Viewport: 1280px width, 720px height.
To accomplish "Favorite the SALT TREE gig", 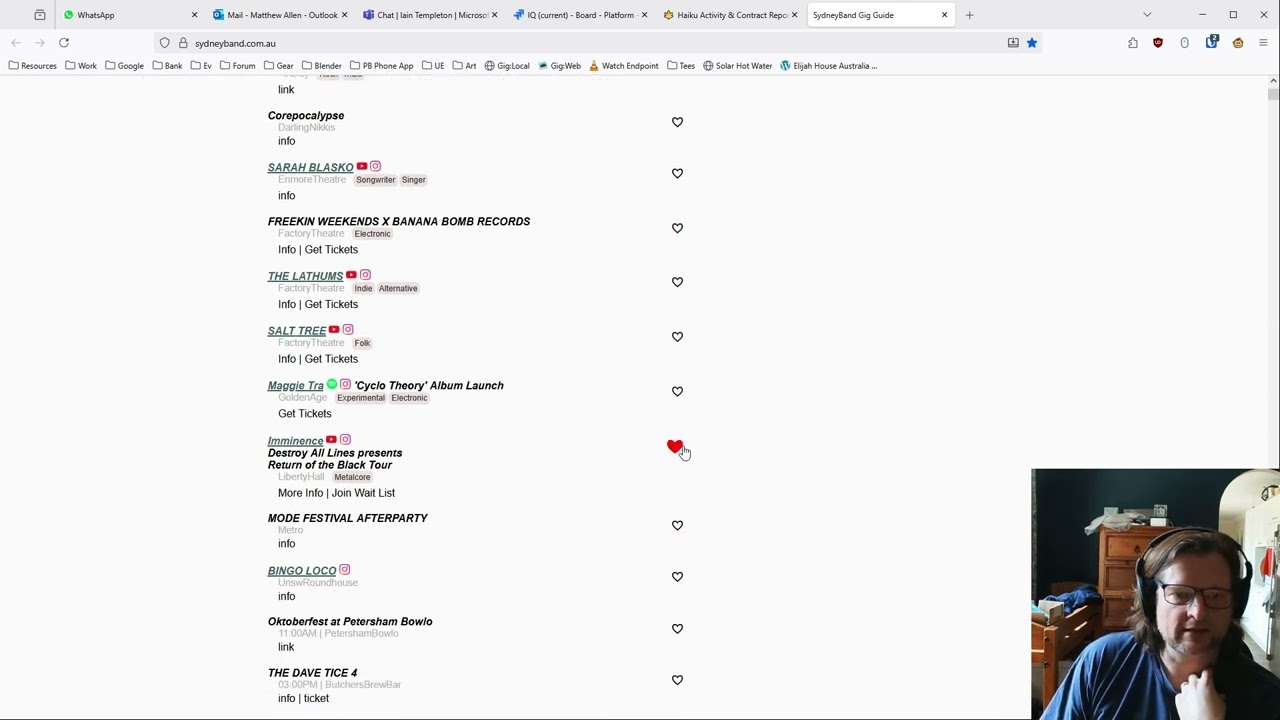I will pos(677,337).
